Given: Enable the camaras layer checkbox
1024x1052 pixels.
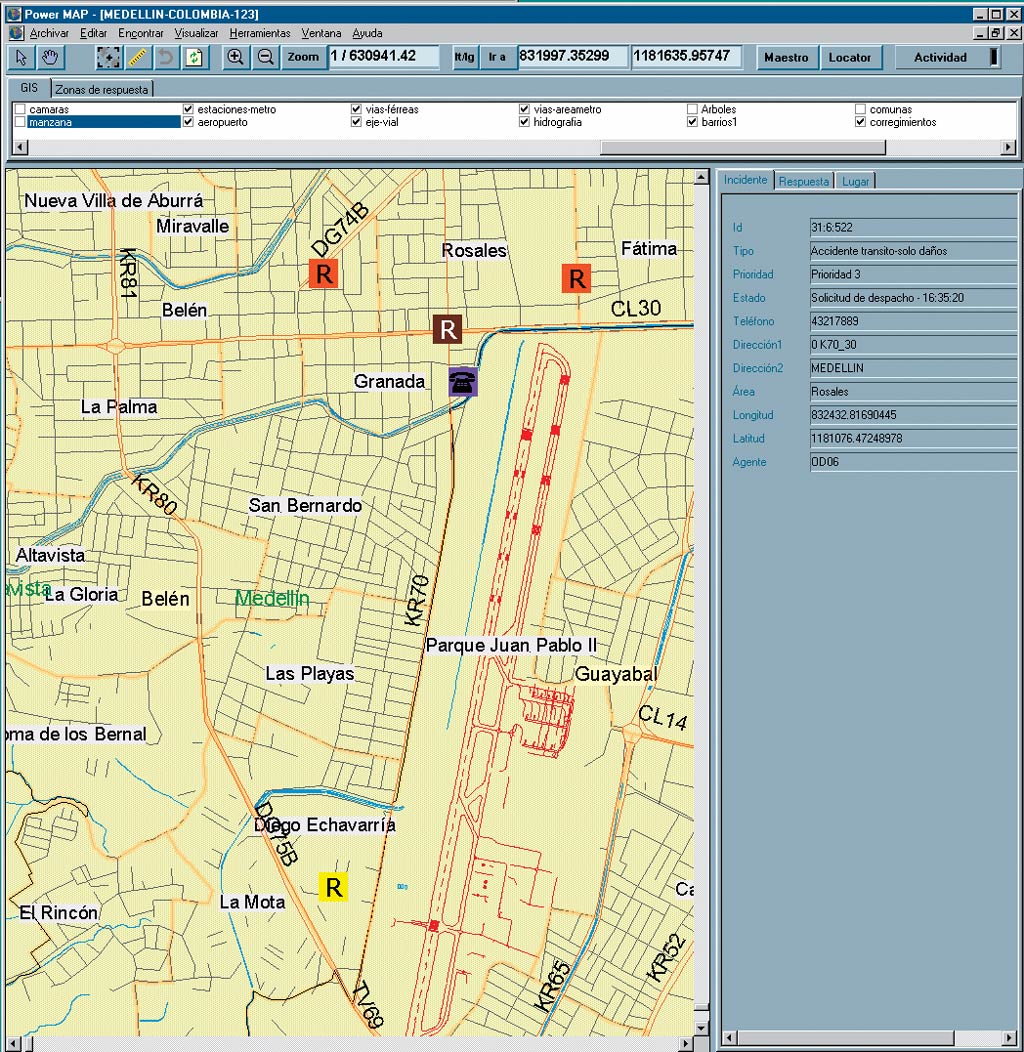Looking at the screenshot, I should tap(20, 109).
